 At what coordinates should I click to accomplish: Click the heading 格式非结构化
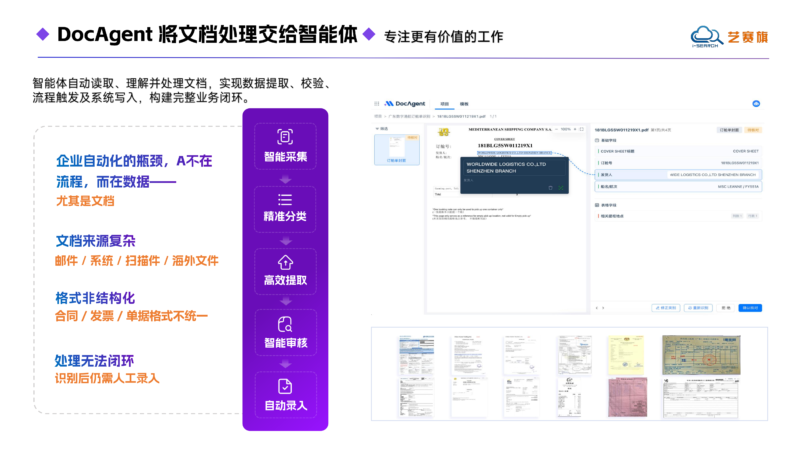(95, 298)
